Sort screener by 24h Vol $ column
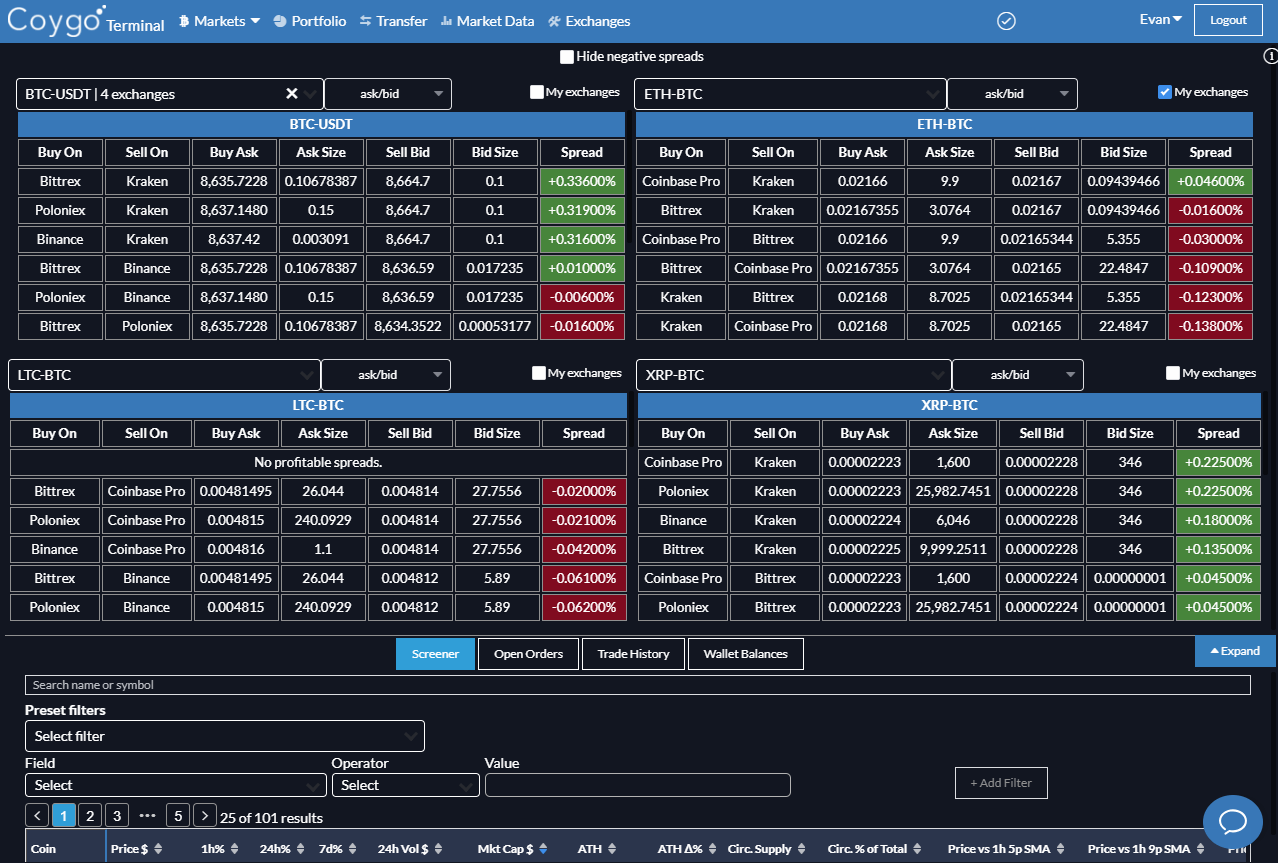 438,849
